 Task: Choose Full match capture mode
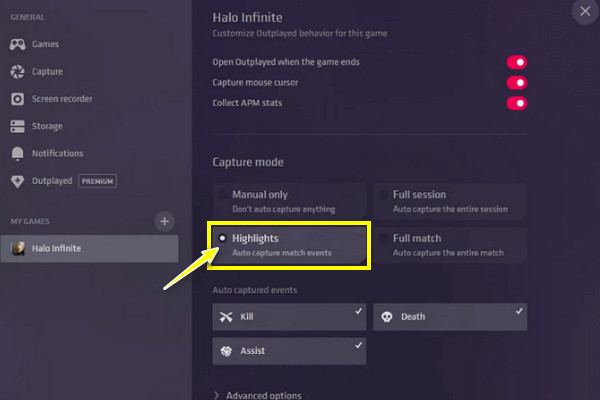point(450,245)
